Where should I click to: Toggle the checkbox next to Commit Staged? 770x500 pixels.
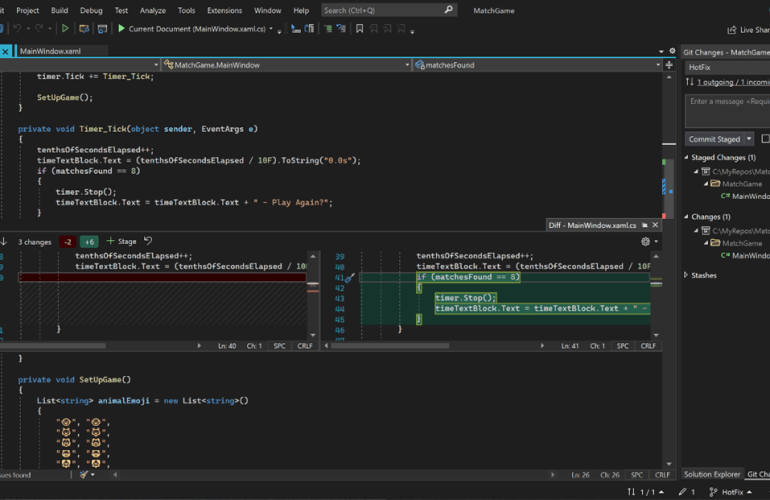tap(766, 139)
